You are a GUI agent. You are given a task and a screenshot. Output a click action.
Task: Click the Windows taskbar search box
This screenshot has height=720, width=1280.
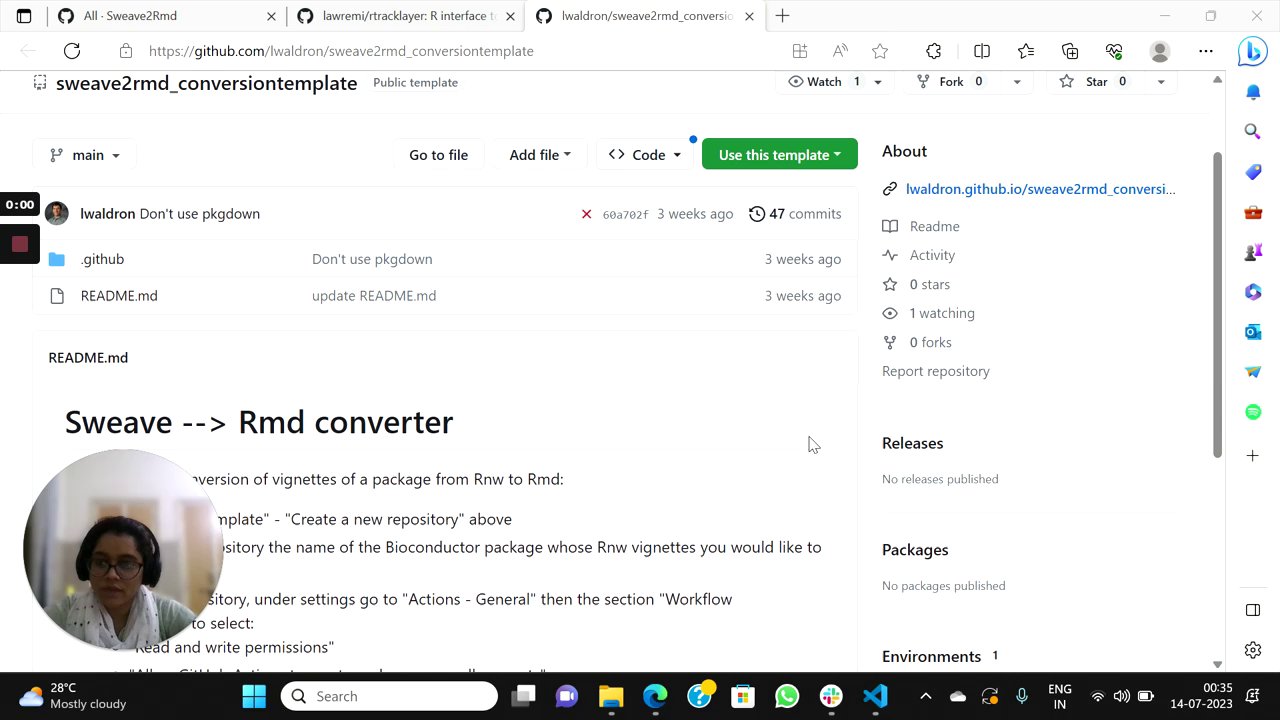point(389,696)
